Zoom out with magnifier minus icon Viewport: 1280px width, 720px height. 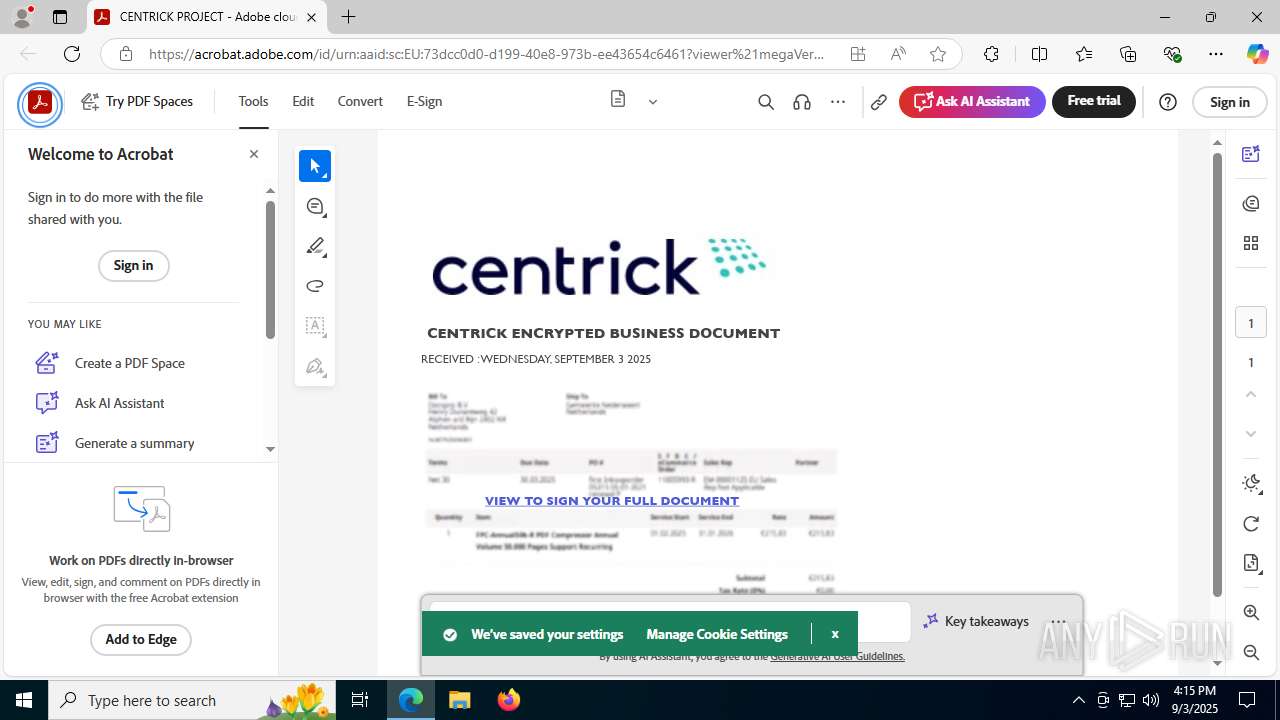[x=1251, y=652]
